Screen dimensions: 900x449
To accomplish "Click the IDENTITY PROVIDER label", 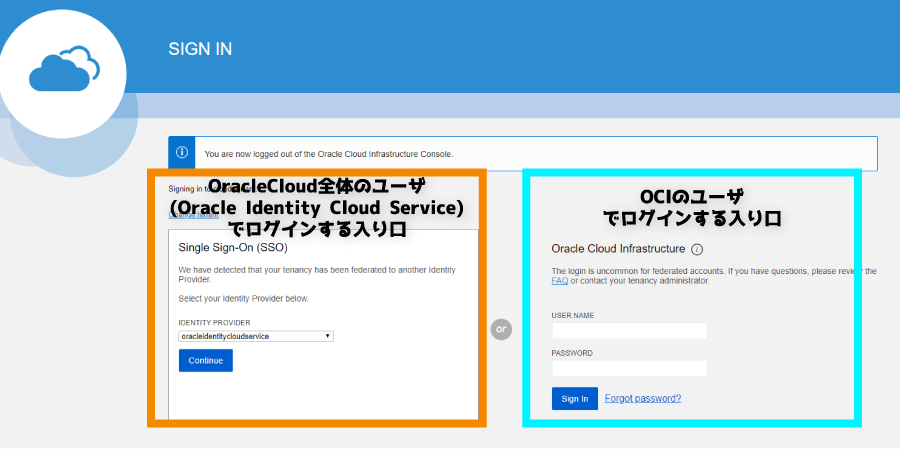I will (x=214, y=323).
